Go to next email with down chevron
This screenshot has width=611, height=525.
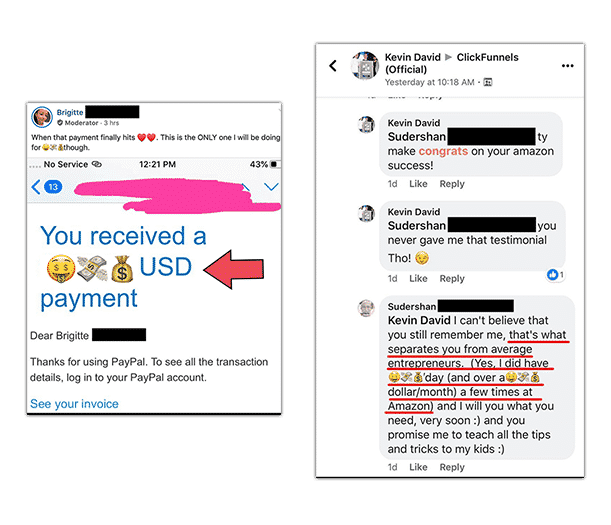click(x=271, y=187)
